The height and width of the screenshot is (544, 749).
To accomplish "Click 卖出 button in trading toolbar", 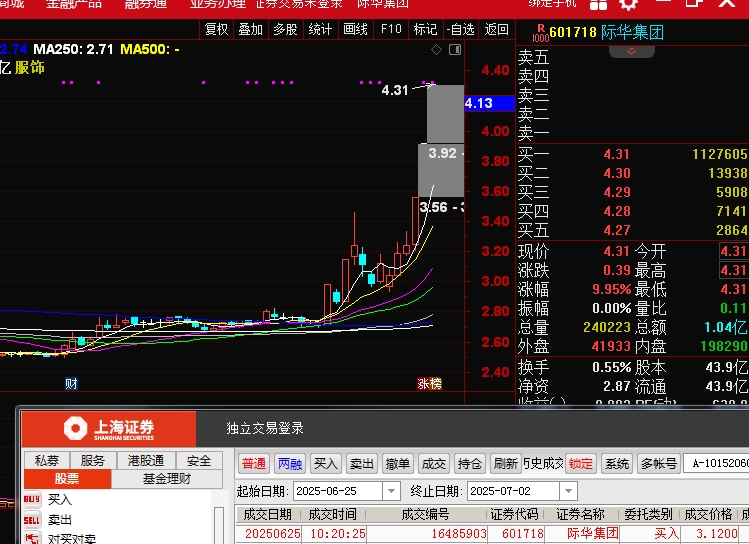I will (x=362, y=463).
